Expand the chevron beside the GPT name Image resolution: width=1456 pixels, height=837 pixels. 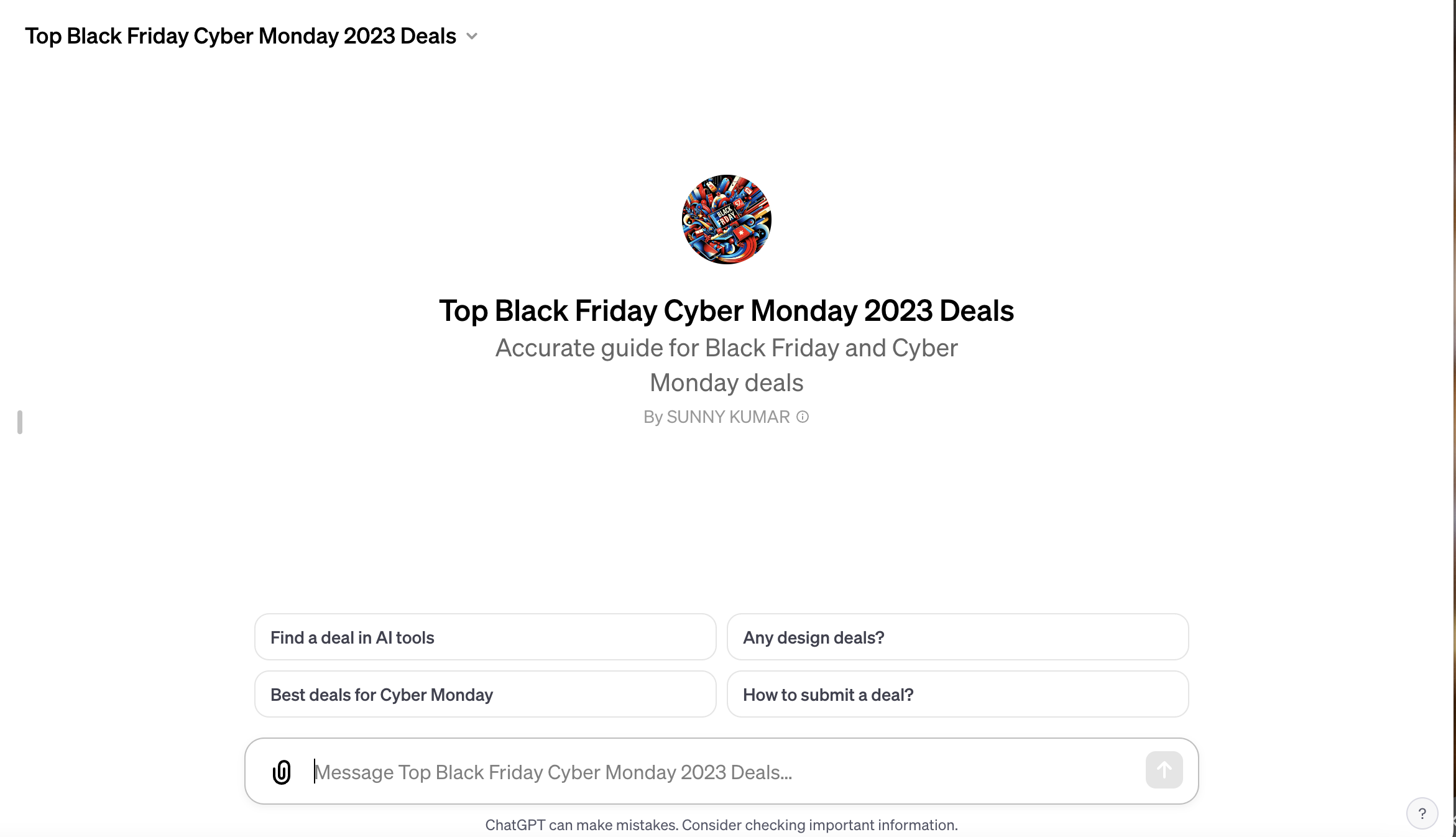click(472, 36)
